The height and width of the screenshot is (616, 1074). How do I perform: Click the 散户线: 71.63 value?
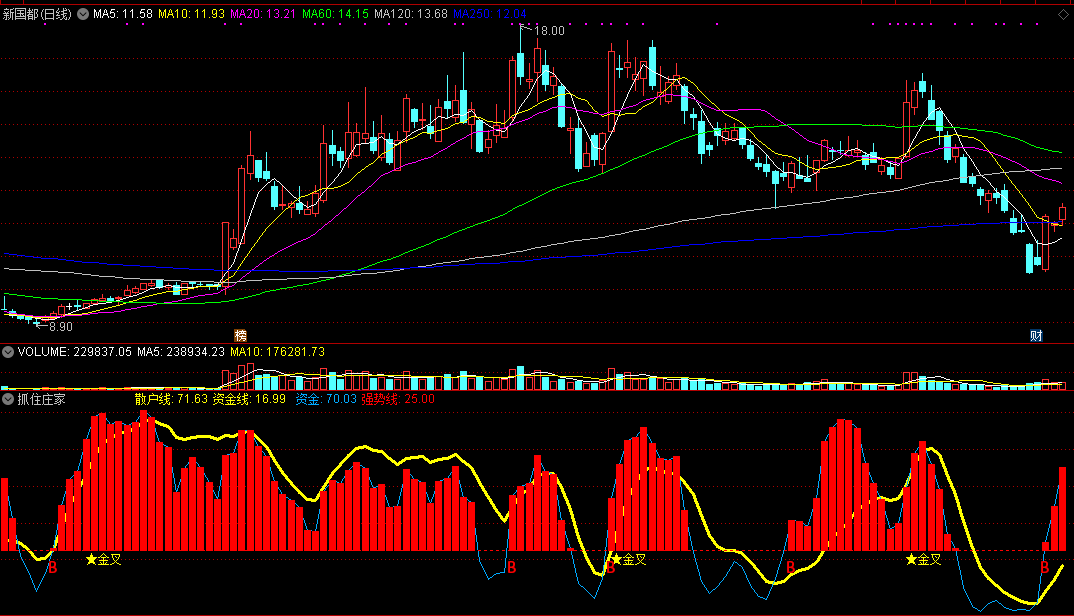pos(171,399)
